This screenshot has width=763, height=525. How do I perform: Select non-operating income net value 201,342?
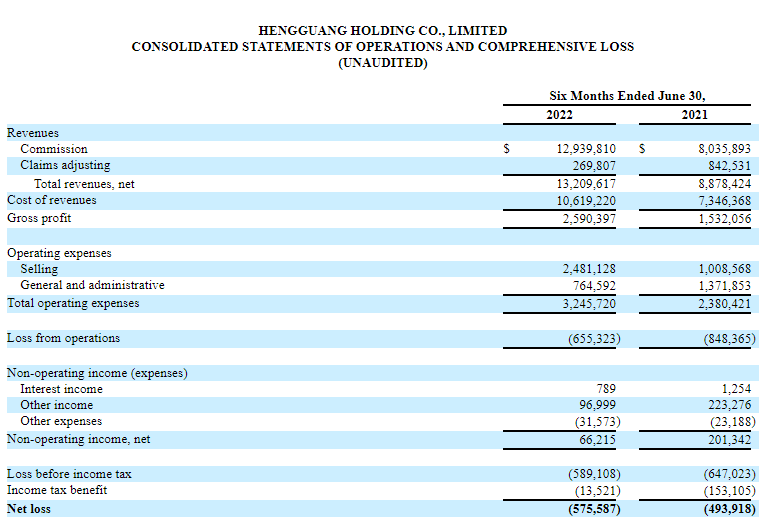pos(729,440)
